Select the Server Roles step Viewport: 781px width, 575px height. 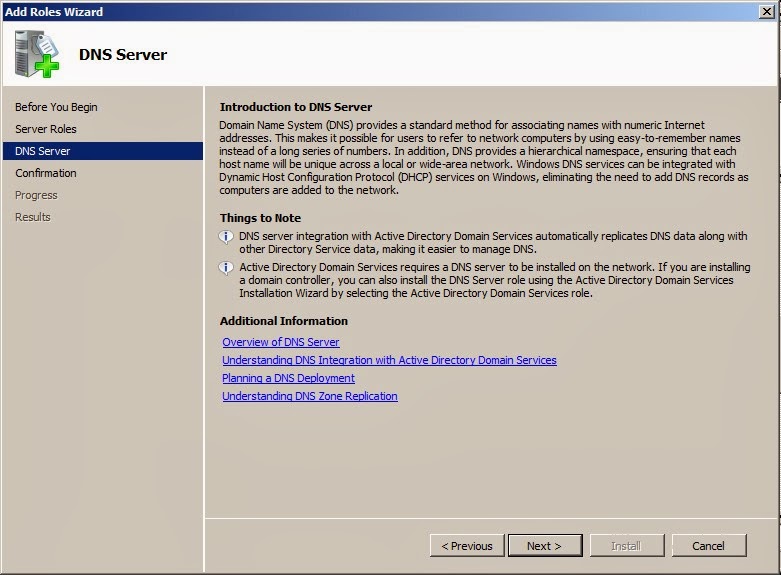46,129
